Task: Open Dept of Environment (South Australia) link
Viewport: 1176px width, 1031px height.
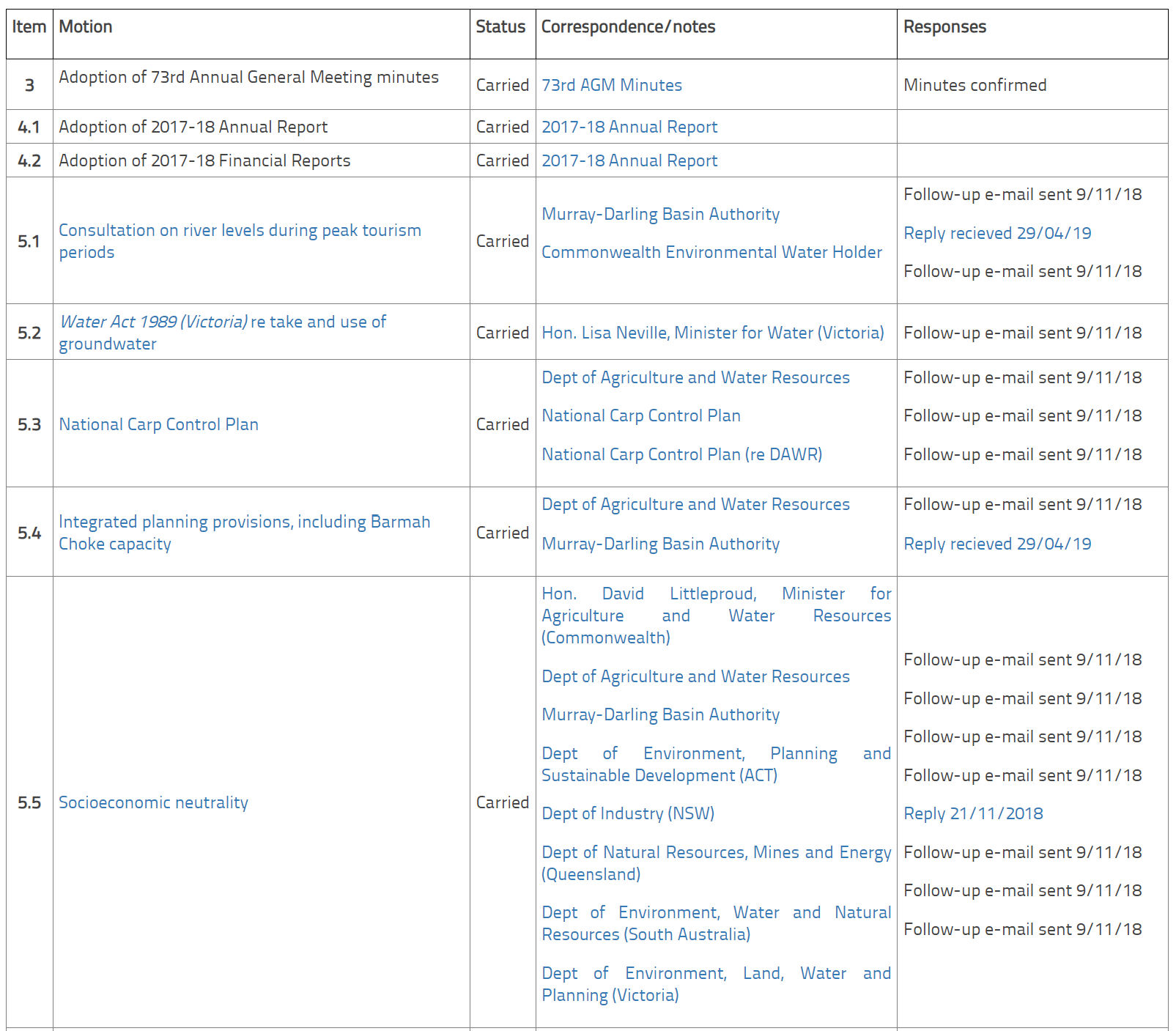Action: click(716, 923)
